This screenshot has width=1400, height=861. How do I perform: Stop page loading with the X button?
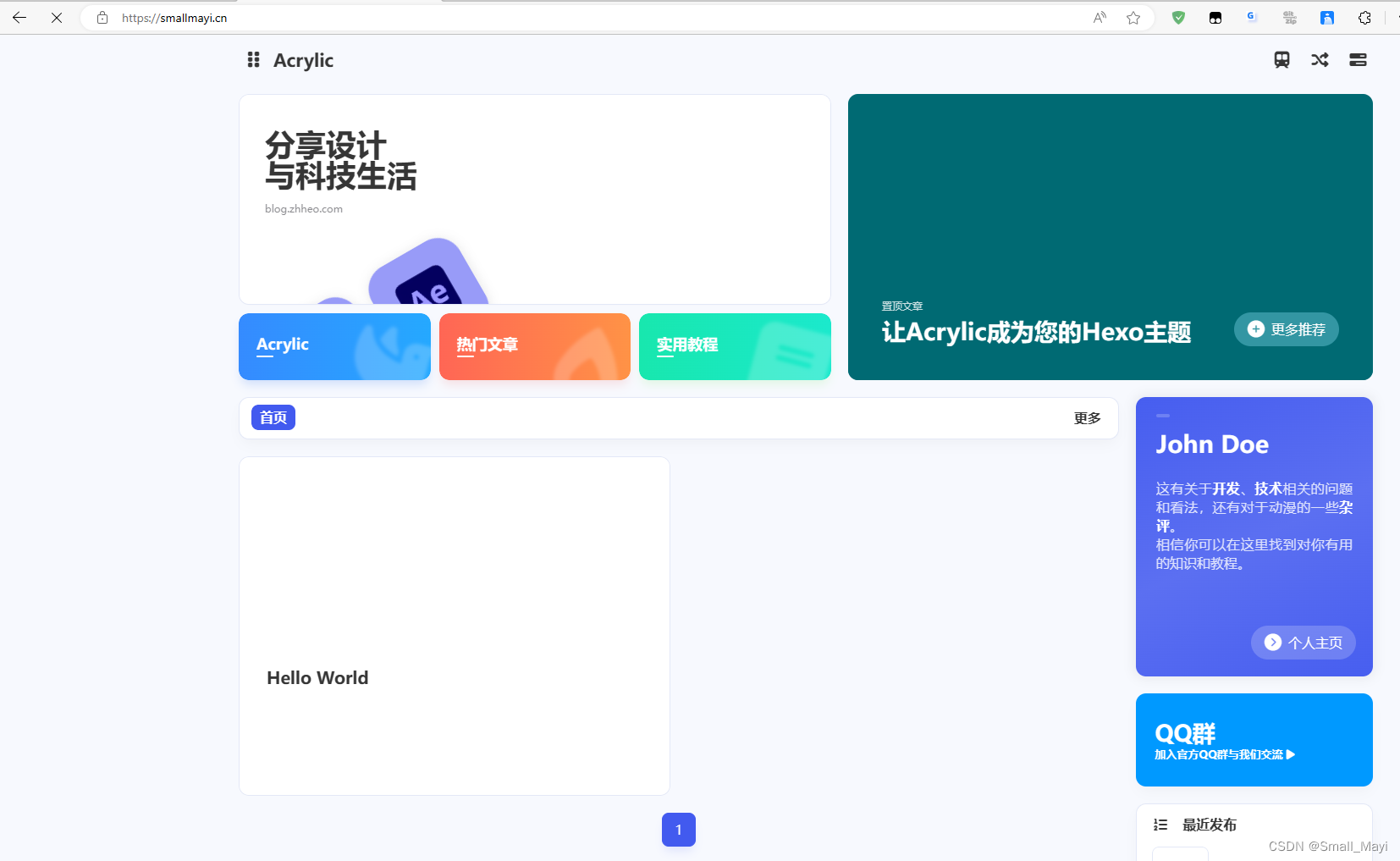(57, 18)
